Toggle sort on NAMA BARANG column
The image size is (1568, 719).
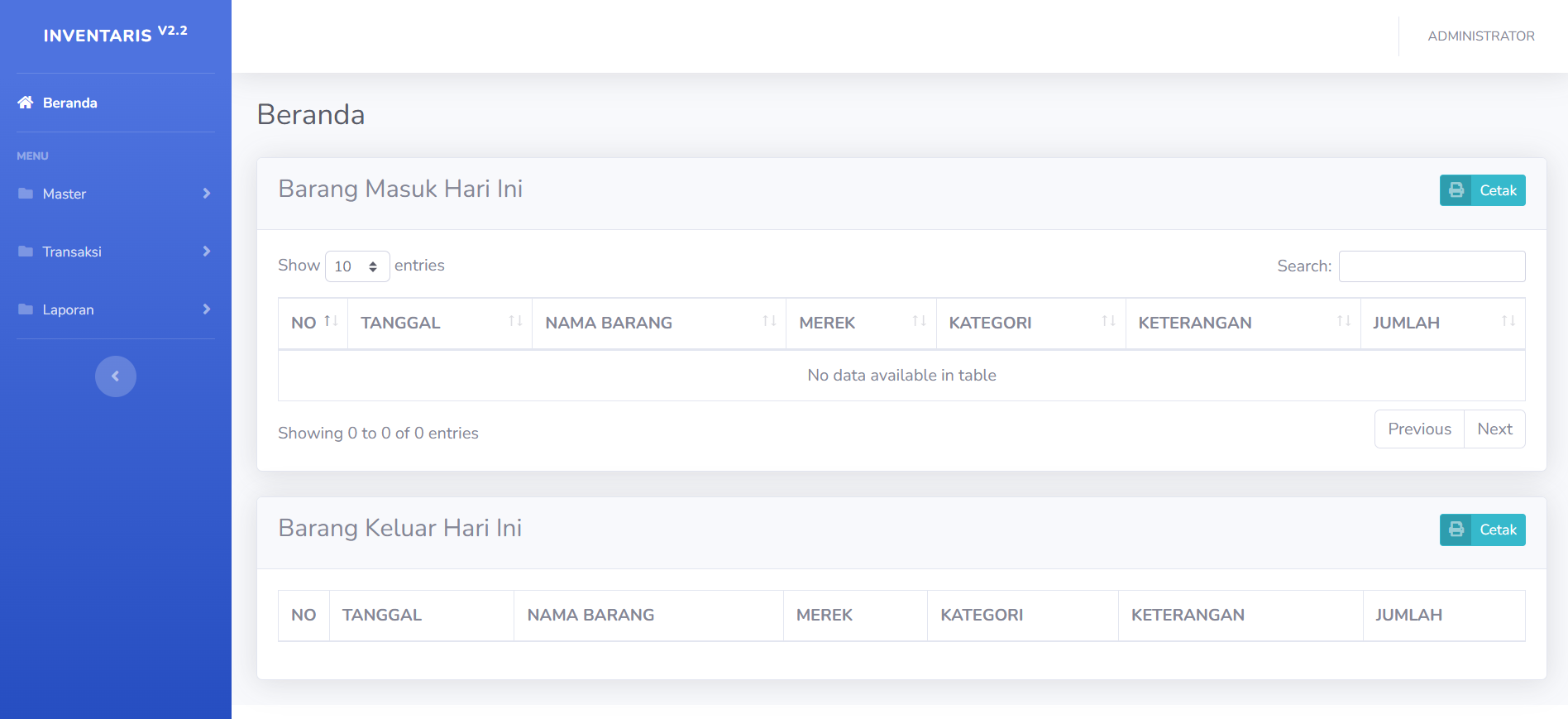point(769,322)
